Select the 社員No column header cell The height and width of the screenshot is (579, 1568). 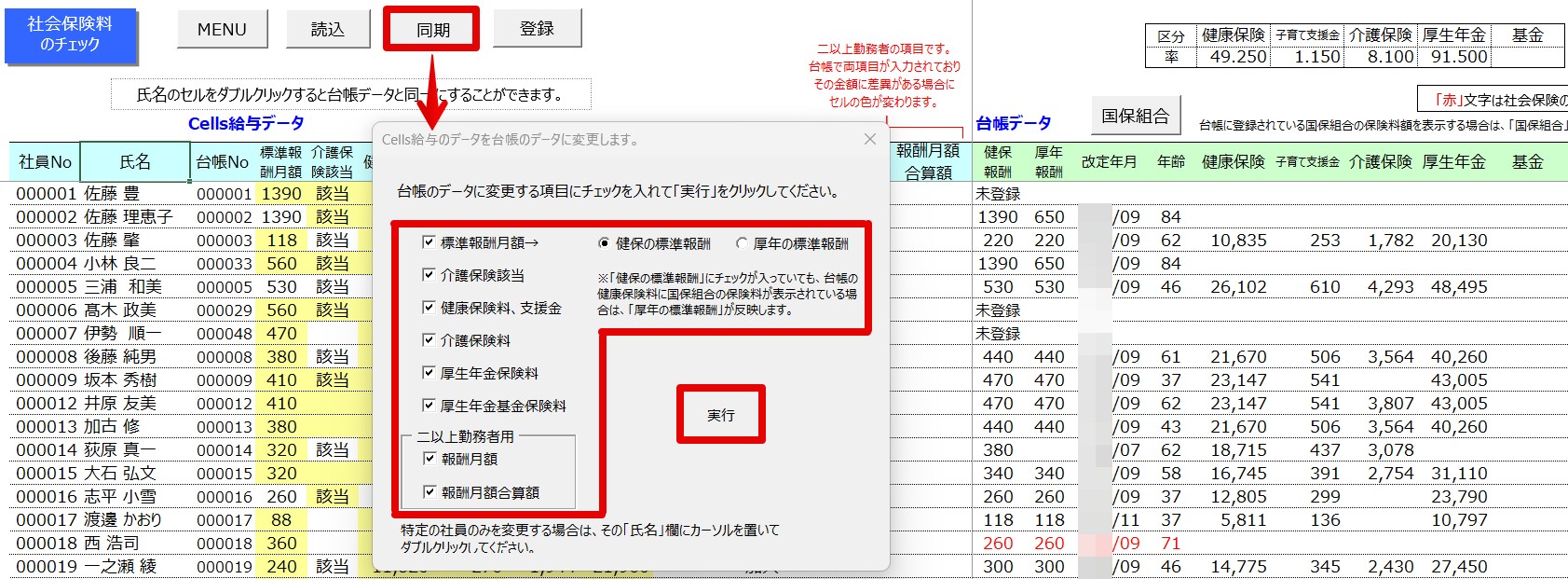[x=45, y=161]
